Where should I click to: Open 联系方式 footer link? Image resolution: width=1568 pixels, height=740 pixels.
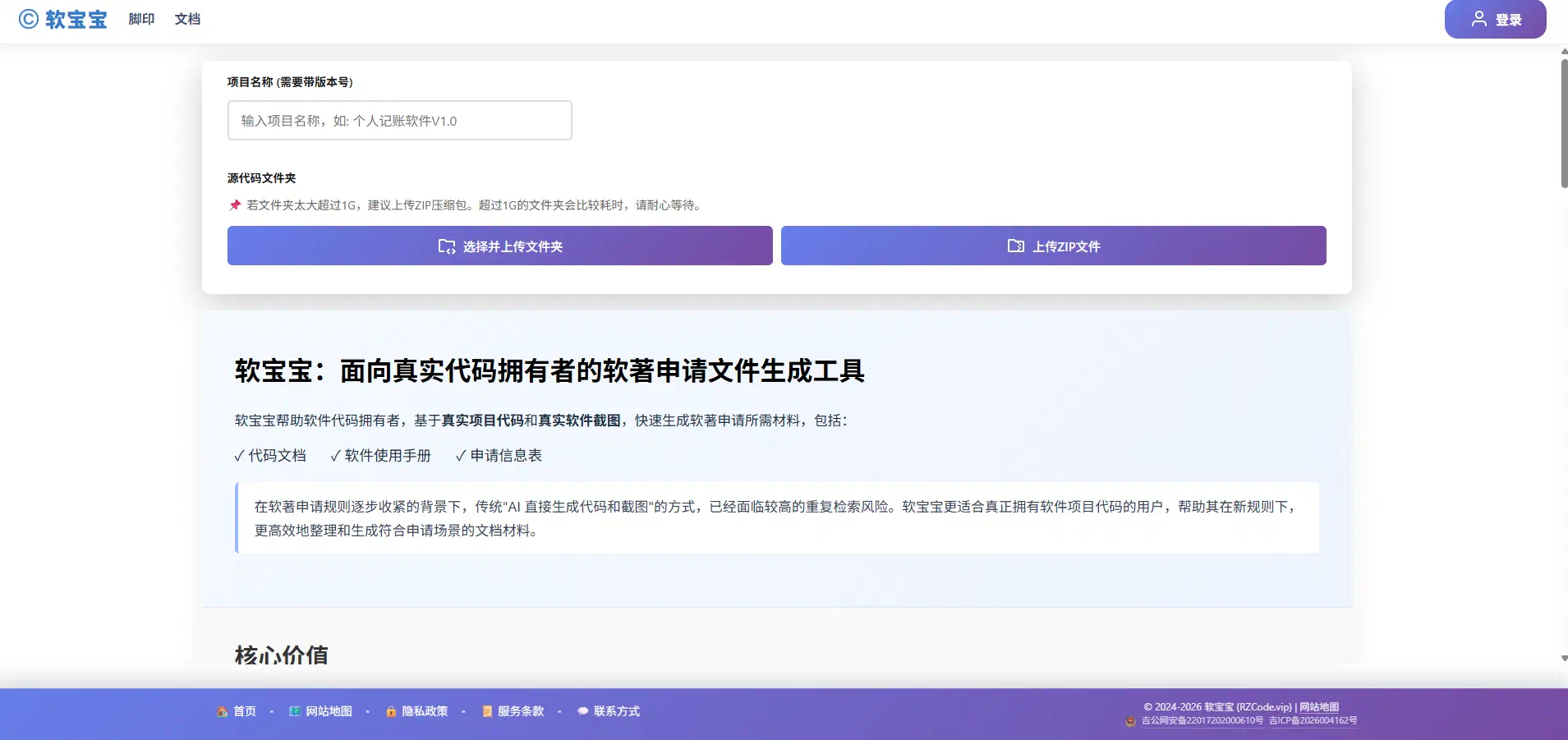[617, 711]
